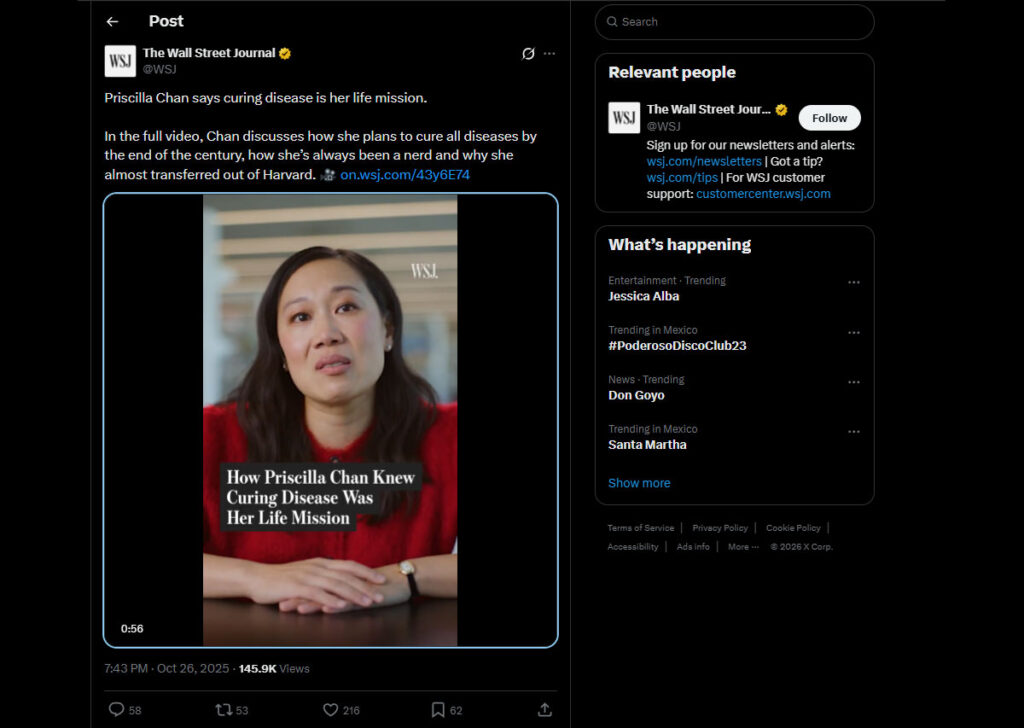This screenshot has width=1024, height=728.
Task: Open the post's three-dot more menu
Action: [549, 53]
